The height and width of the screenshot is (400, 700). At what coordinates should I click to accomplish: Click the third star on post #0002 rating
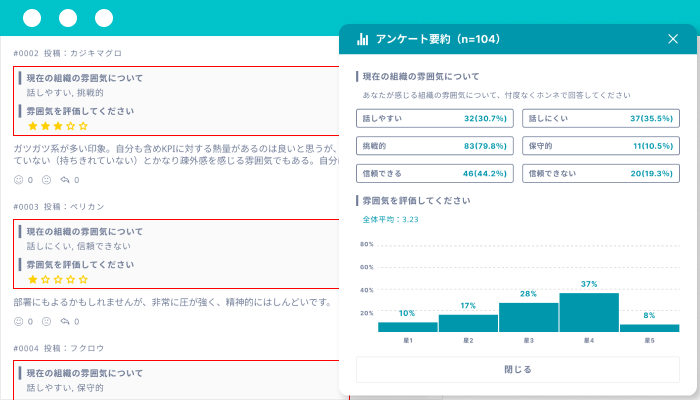58,126
